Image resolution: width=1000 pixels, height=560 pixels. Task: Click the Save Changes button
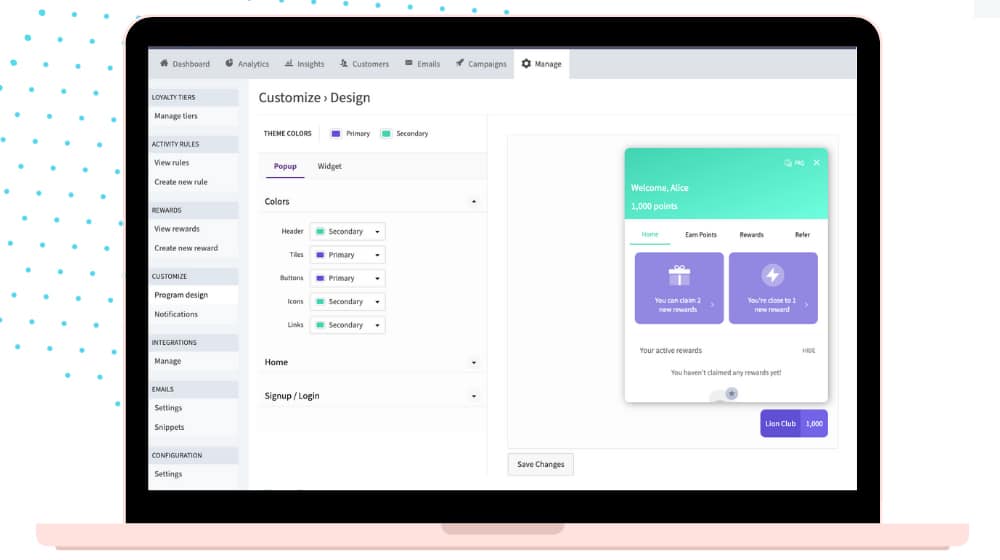tap(540, 464)
